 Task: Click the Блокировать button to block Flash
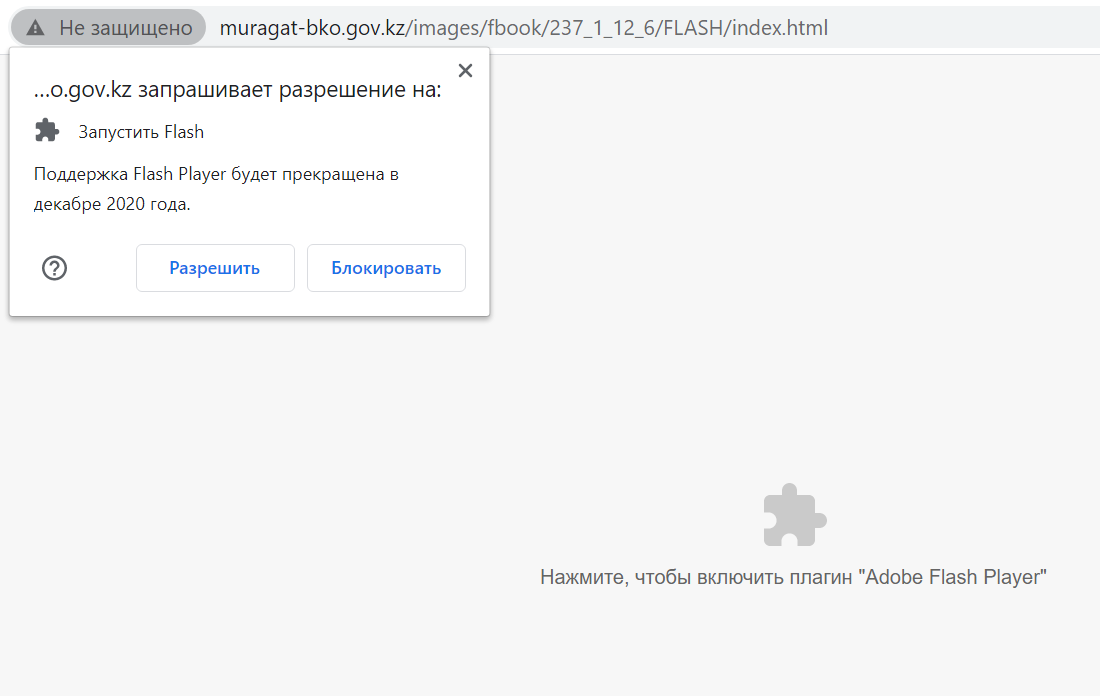(386, 268)
